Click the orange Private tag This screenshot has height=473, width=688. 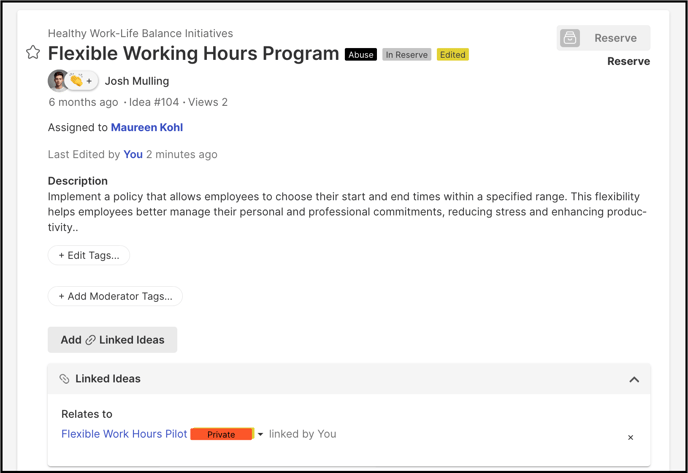pos(222,434)
